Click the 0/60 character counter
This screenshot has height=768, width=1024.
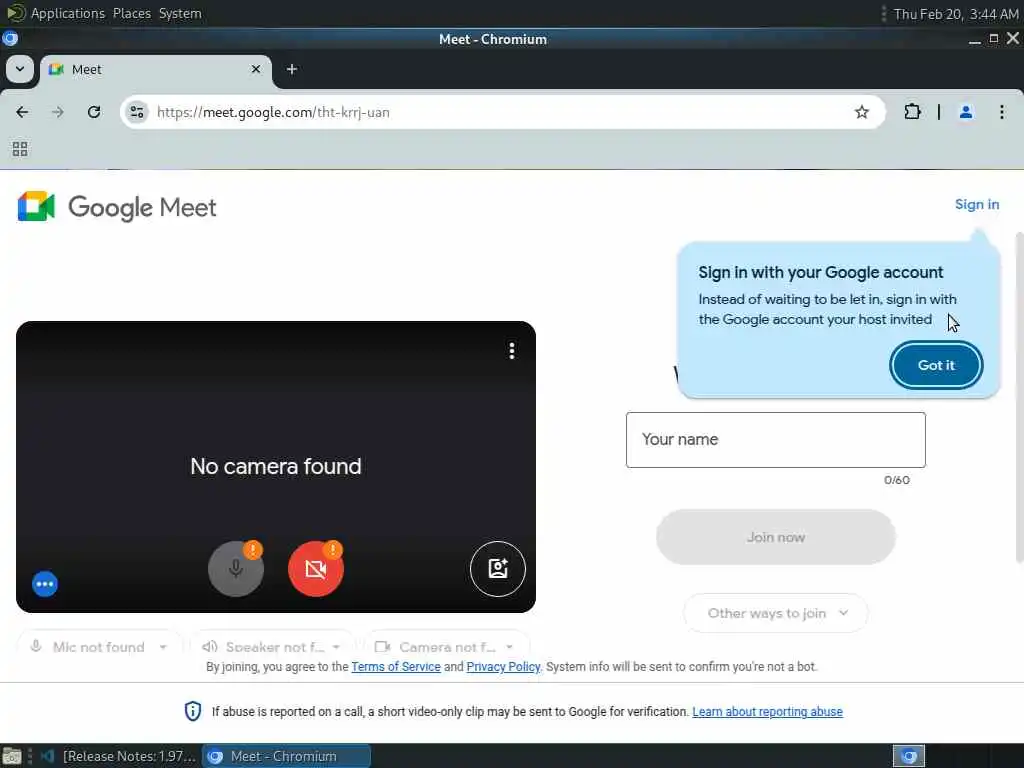(897, 480)
